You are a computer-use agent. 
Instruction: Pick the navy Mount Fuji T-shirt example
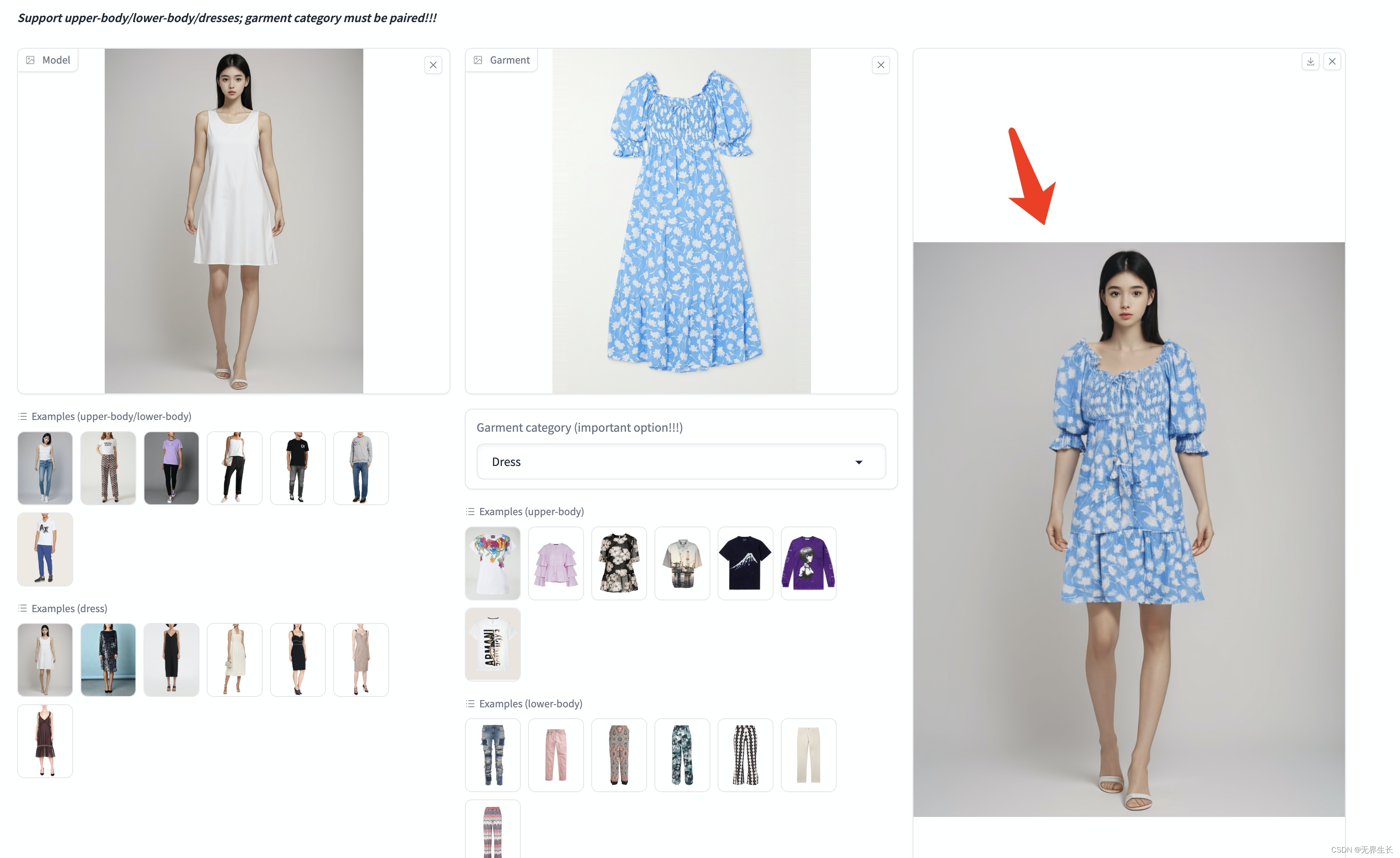point(745,563)
